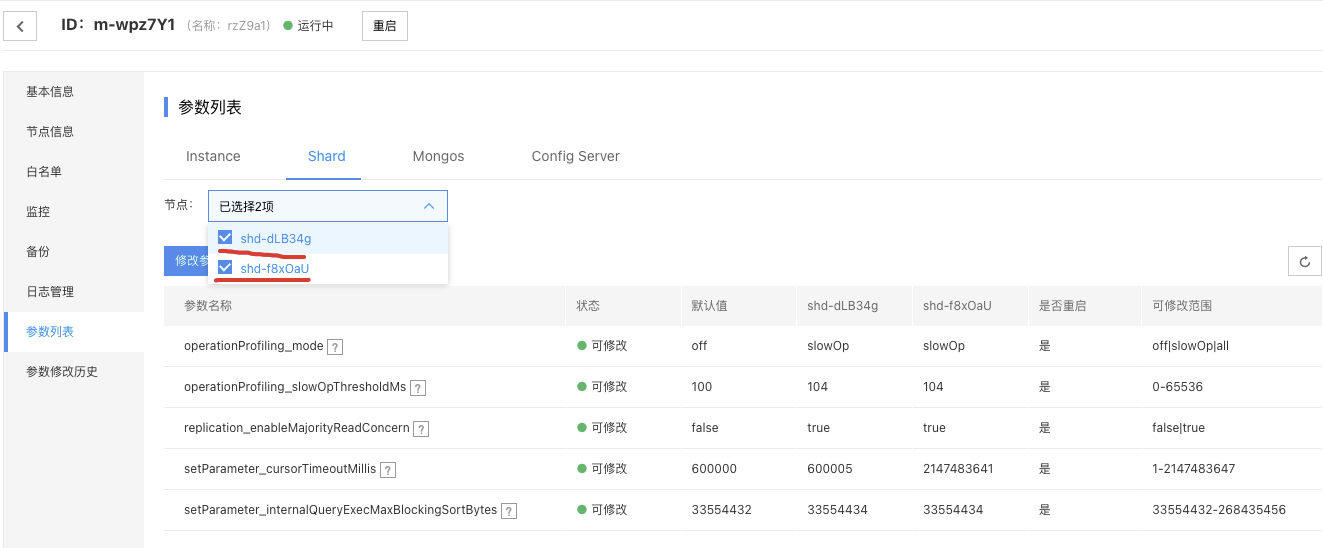Click the default value 33554432 cell
The width and height of the screenshot is (1323, 548).
pyautogui.click(x=721, y=510)
